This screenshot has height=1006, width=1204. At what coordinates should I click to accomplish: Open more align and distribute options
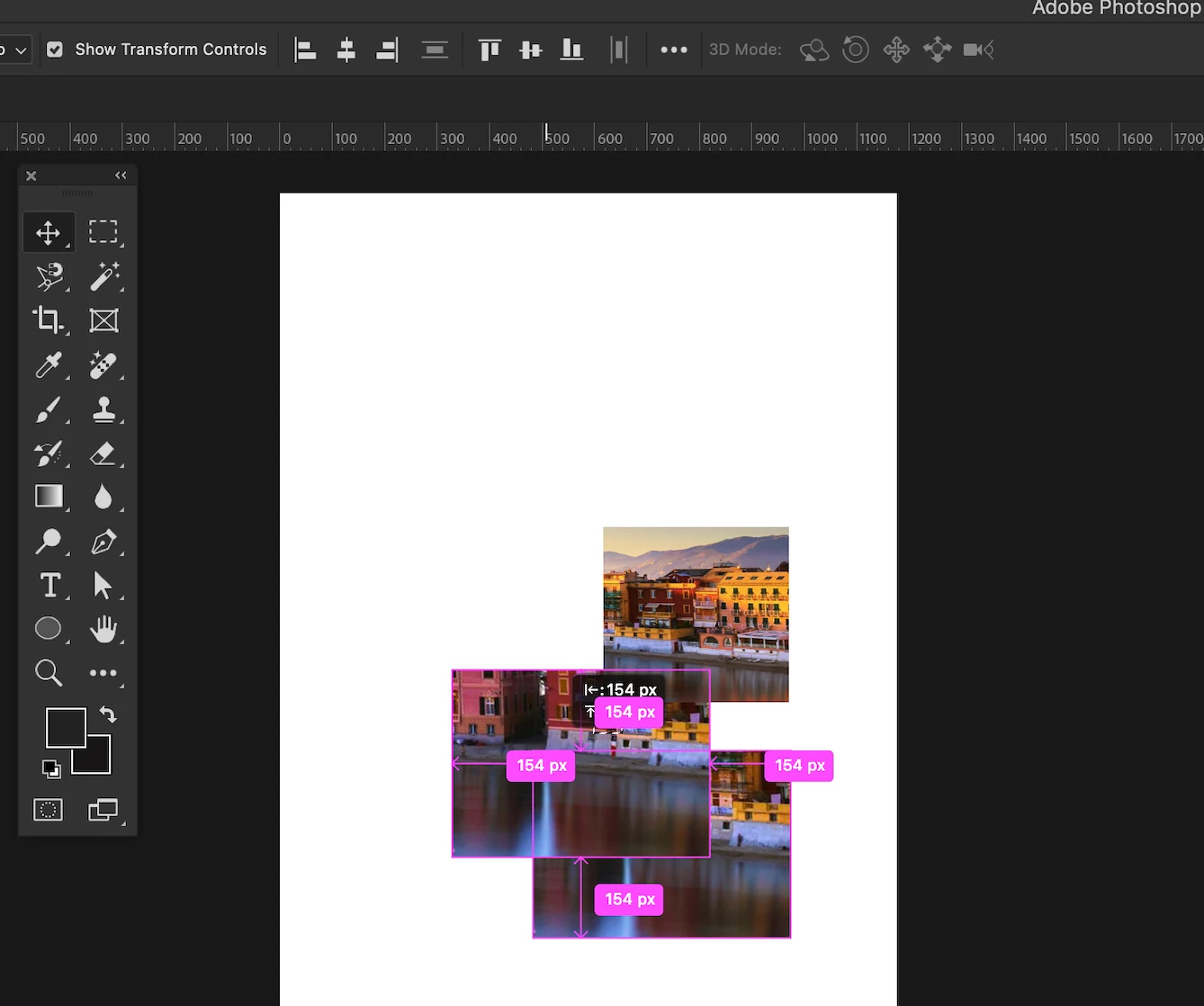pyautogui.click(x=674, y=49)
